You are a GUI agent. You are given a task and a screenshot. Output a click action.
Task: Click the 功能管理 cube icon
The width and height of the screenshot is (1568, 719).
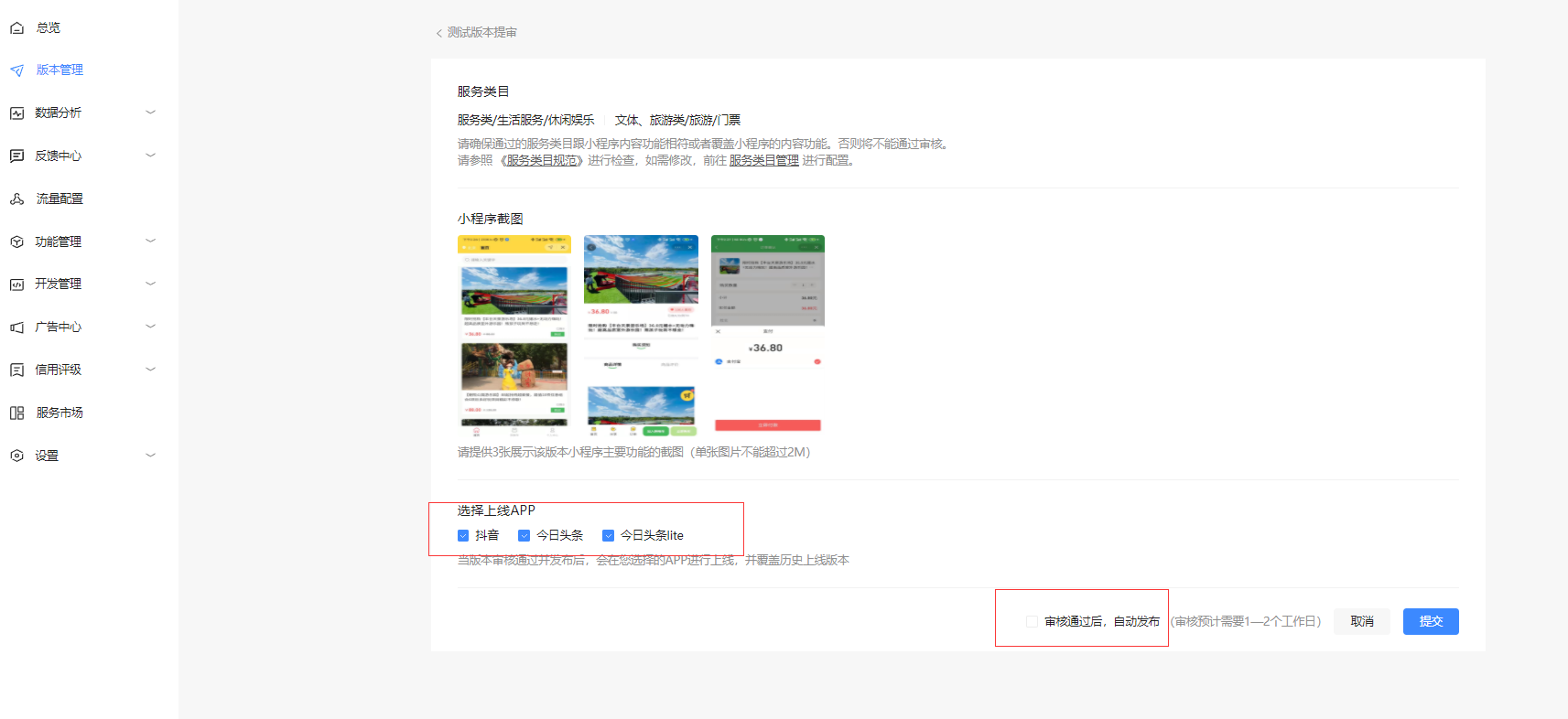point(16,241)
